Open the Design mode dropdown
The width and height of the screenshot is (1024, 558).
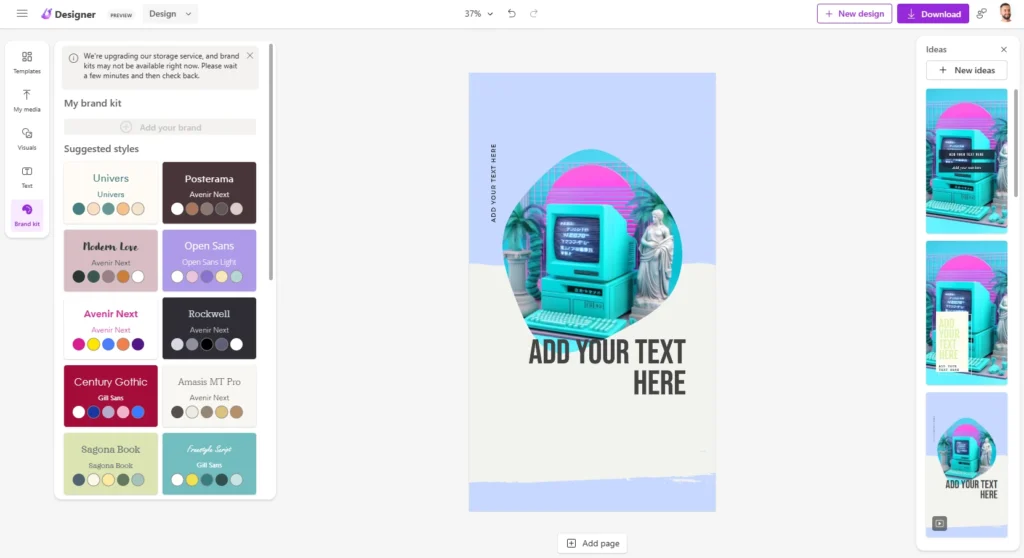point(170,13)
